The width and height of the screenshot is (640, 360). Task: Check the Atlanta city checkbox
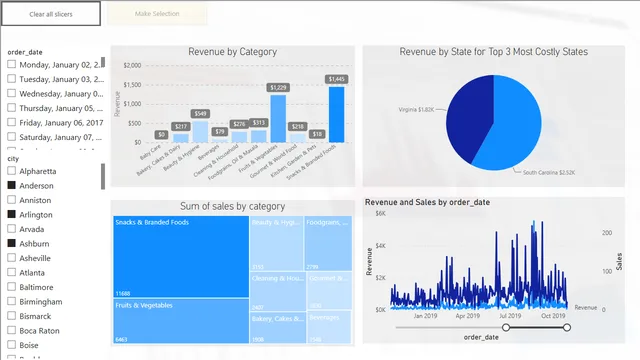pos(11,272)
